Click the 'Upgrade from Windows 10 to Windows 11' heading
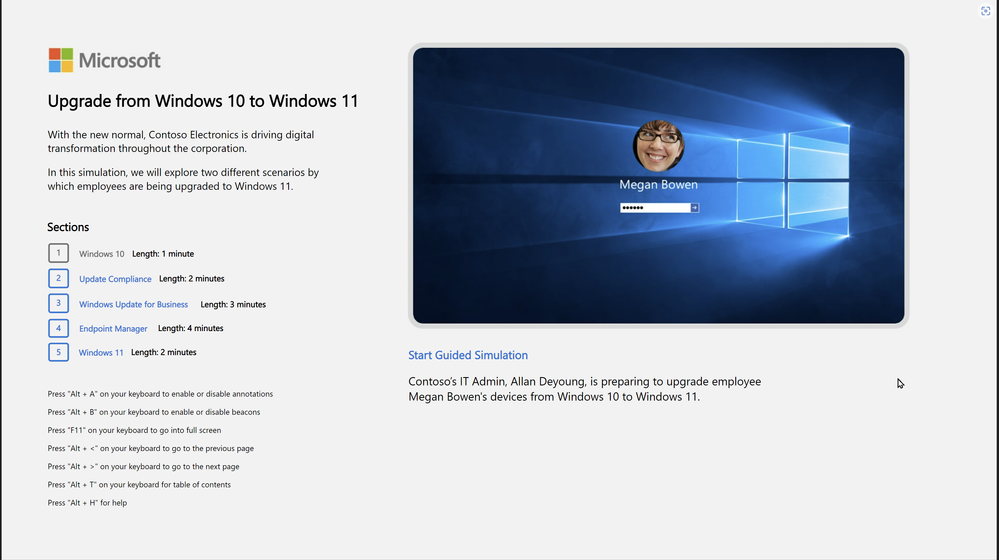Viewport: 999px width, 560px height. tap(203, 101)
